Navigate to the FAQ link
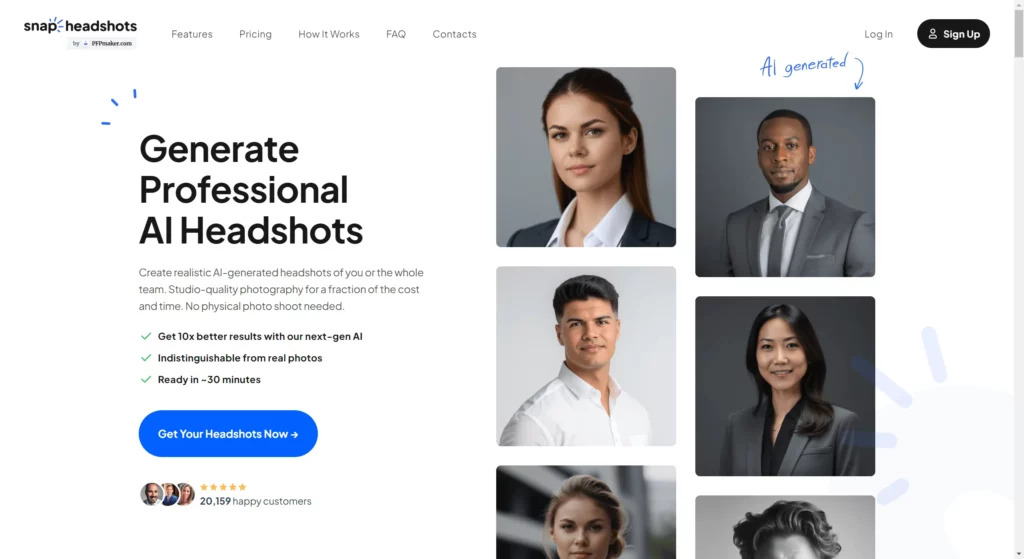This screenshot has width=1024, height=559. click(x=396, y=34)
